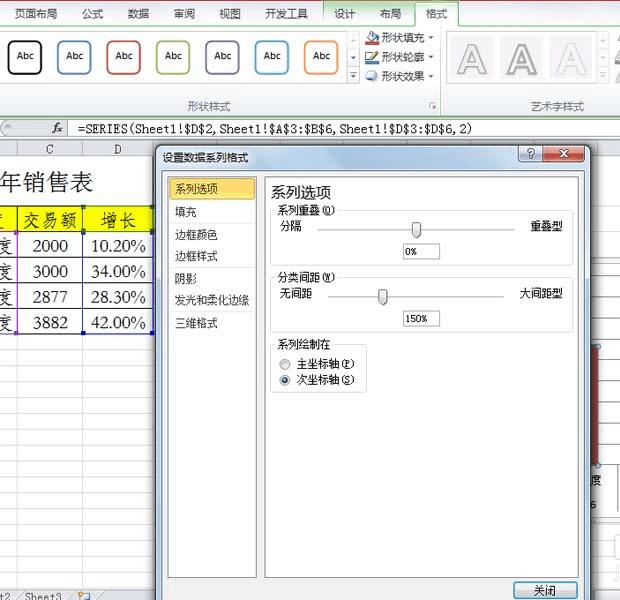This screenshot has width=620, height=600.
Task: Open shape styles dialog launcher
Action: click(433, 106)
